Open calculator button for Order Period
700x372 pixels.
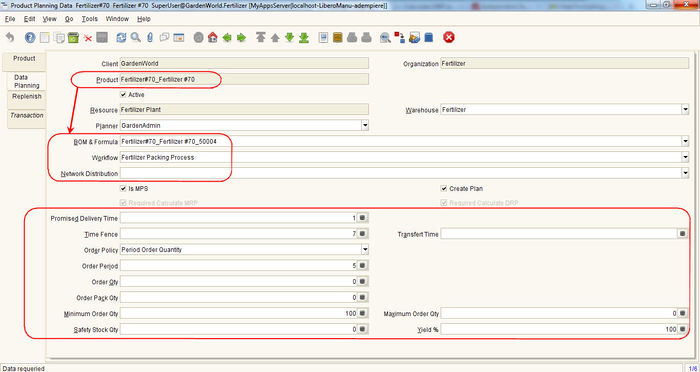pos(363,266)
